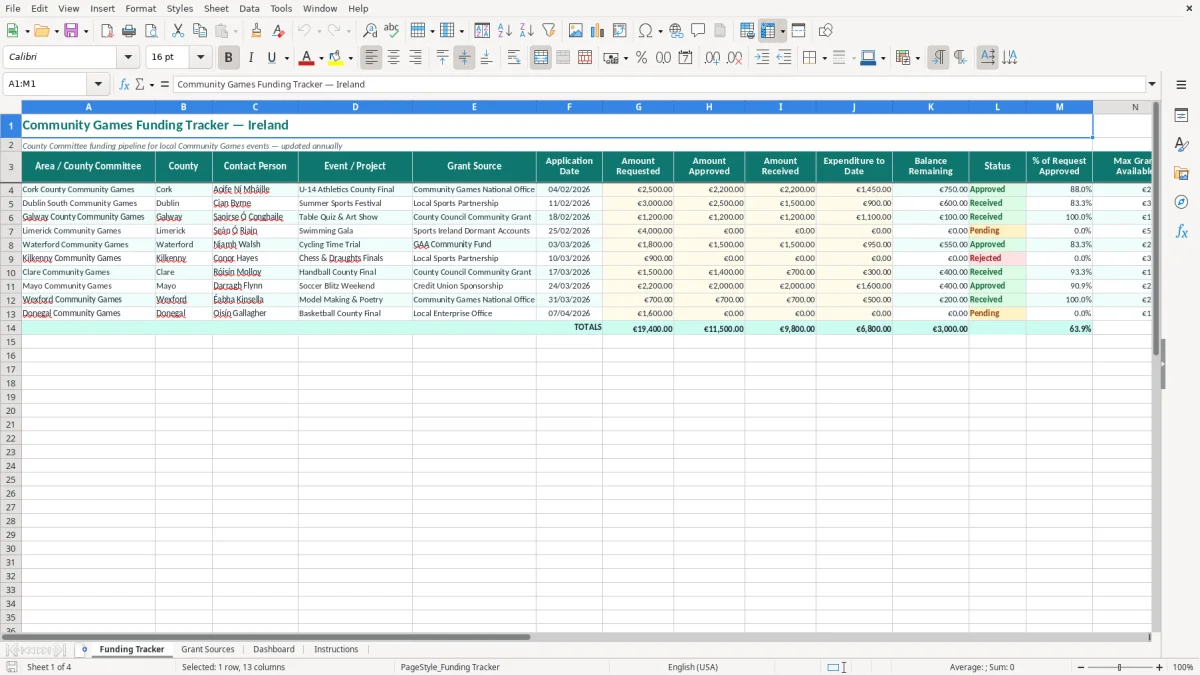This screenshot has width=1200, height=675.
Task: Add decimal place icon
Action: point(713,58)
